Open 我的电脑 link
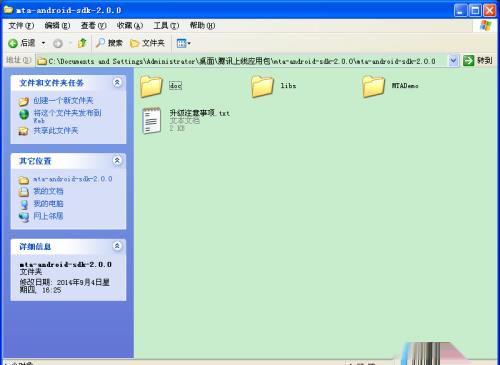The image size is (500, 365). 48,203
